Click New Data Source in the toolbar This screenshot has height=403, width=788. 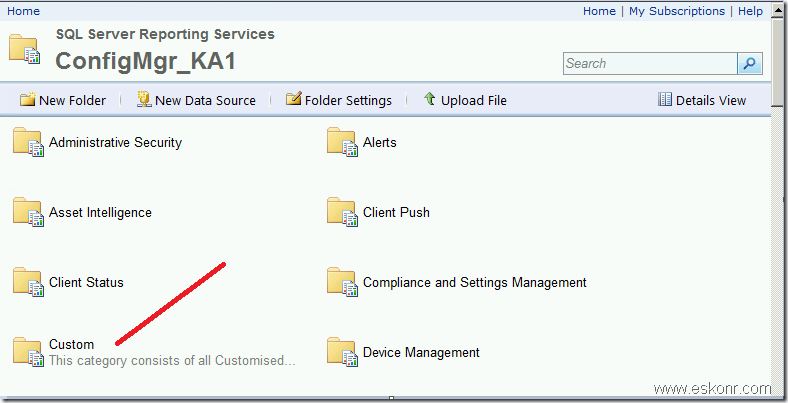coord(196,100)
